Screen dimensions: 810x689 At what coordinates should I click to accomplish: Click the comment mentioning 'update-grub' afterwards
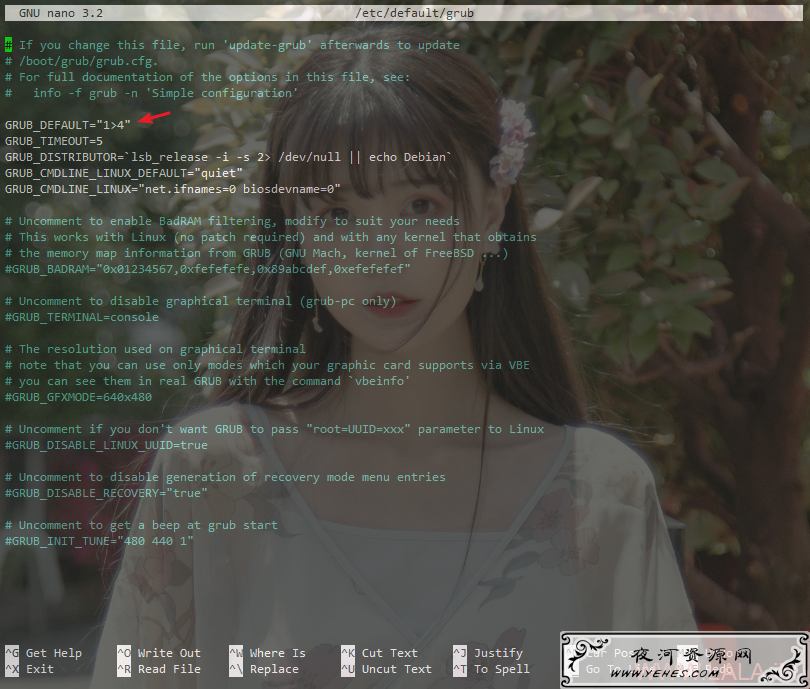tap(232, 45)
